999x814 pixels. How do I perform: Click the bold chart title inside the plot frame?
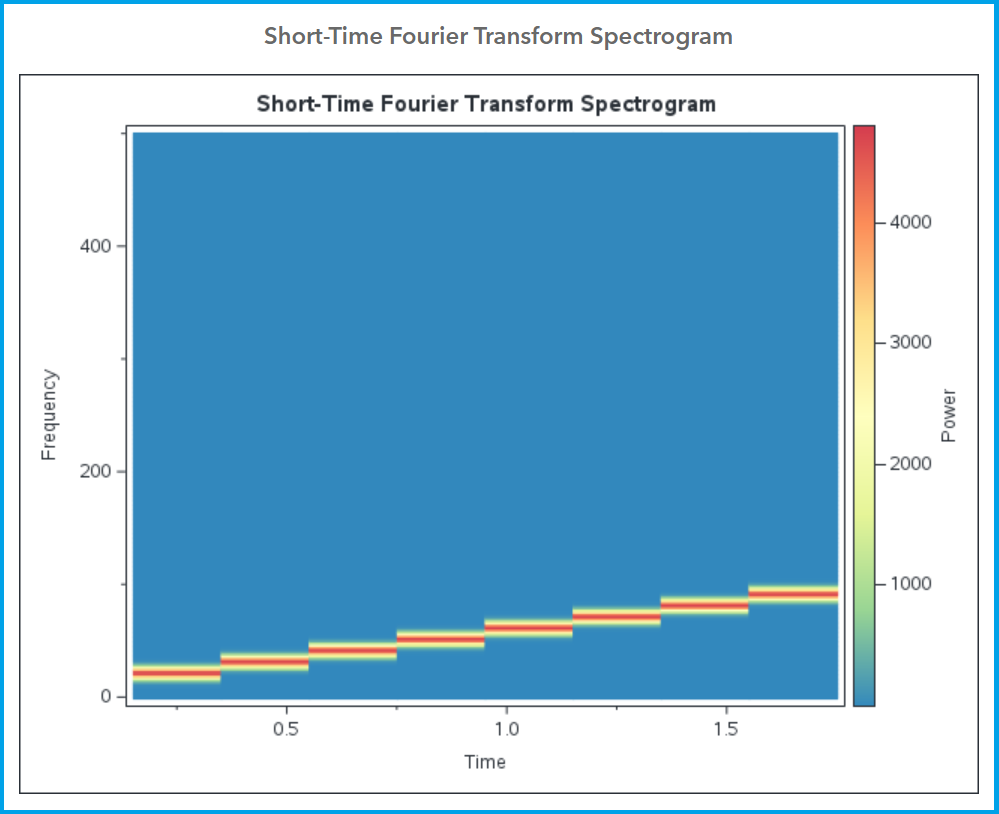click(486, 104)
